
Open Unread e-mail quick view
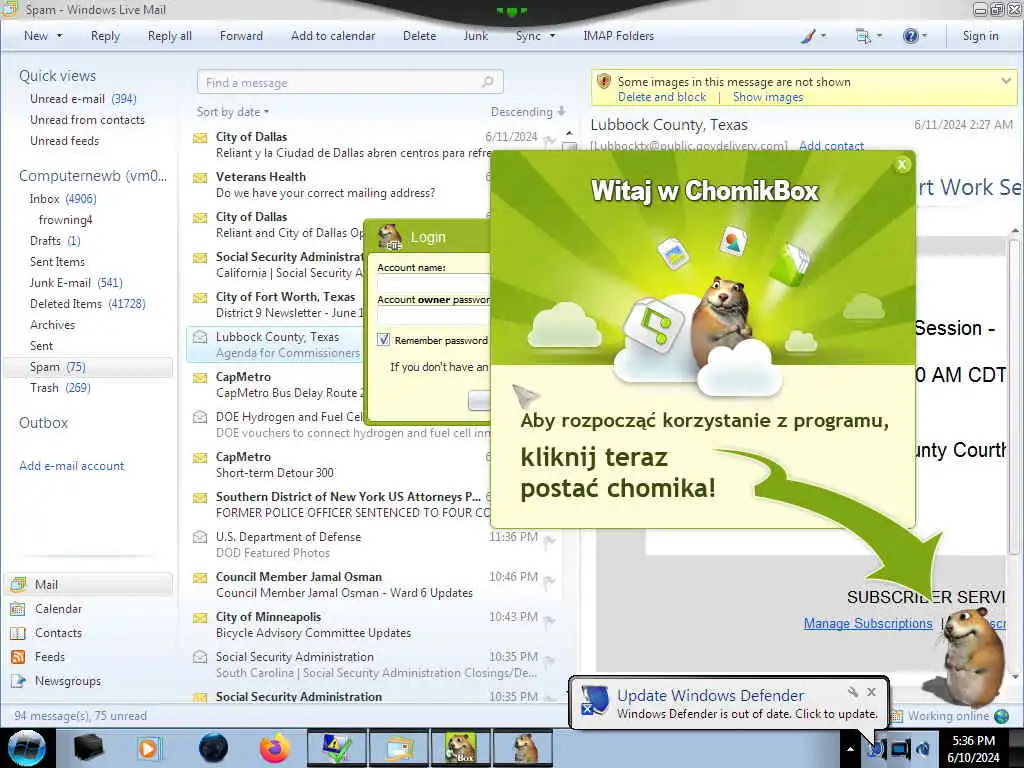pos(83,99)
